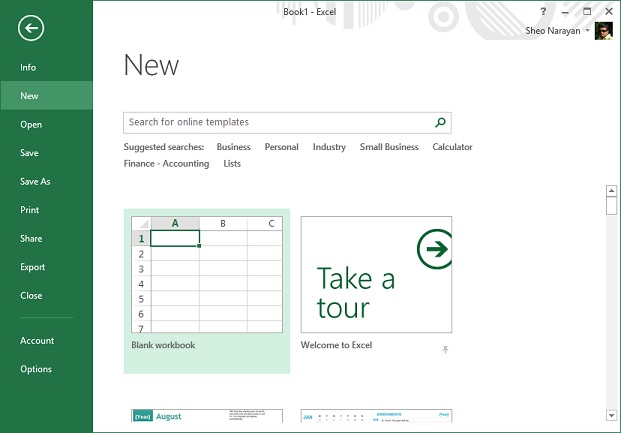Maximize the Excel window
This screenshot has width=621, height=433.
coord(587,11)
